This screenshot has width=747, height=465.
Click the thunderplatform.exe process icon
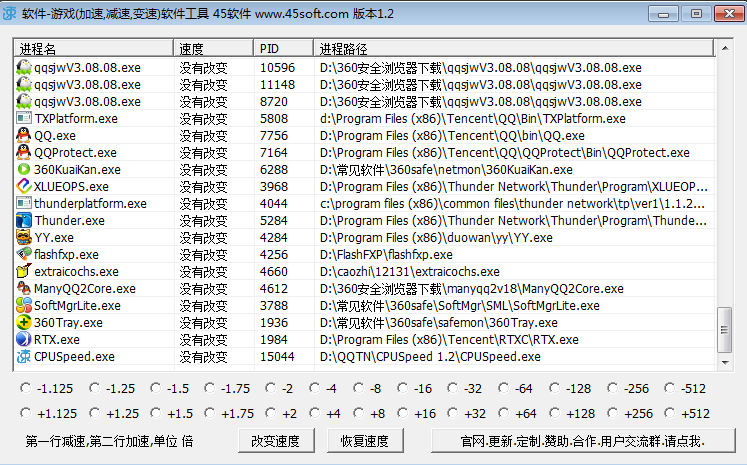pyautogui.click(x=24, y=203)
